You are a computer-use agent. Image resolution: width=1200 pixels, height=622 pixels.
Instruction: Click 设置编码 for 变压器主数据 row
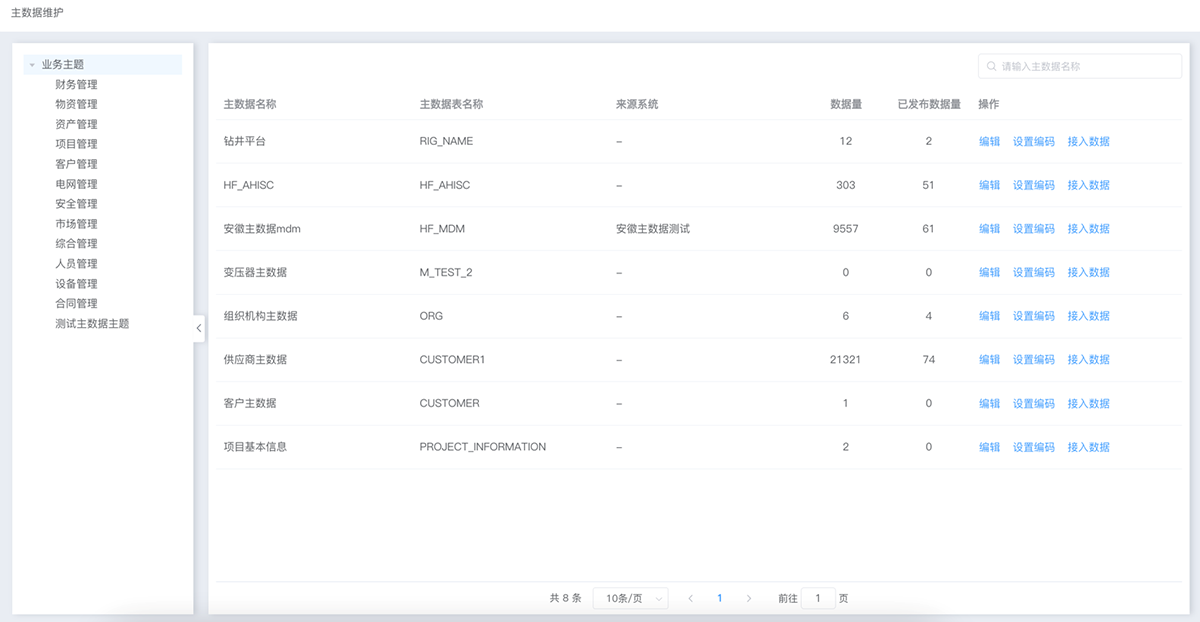1034,272
